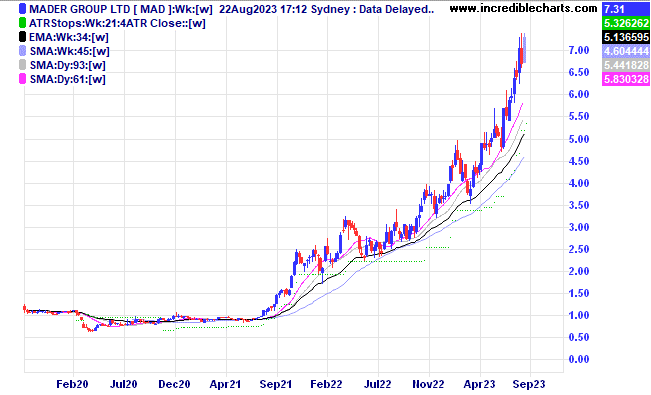
Task: Click the 5.00 price axis label
Action: (579, 139)
